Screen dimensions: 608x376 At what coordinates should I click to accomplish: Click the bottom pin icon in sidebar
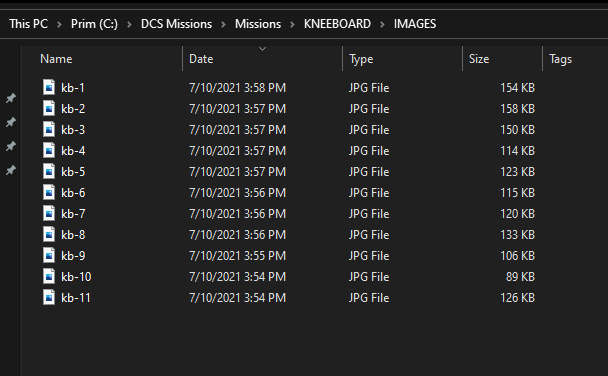click(11, 170)
